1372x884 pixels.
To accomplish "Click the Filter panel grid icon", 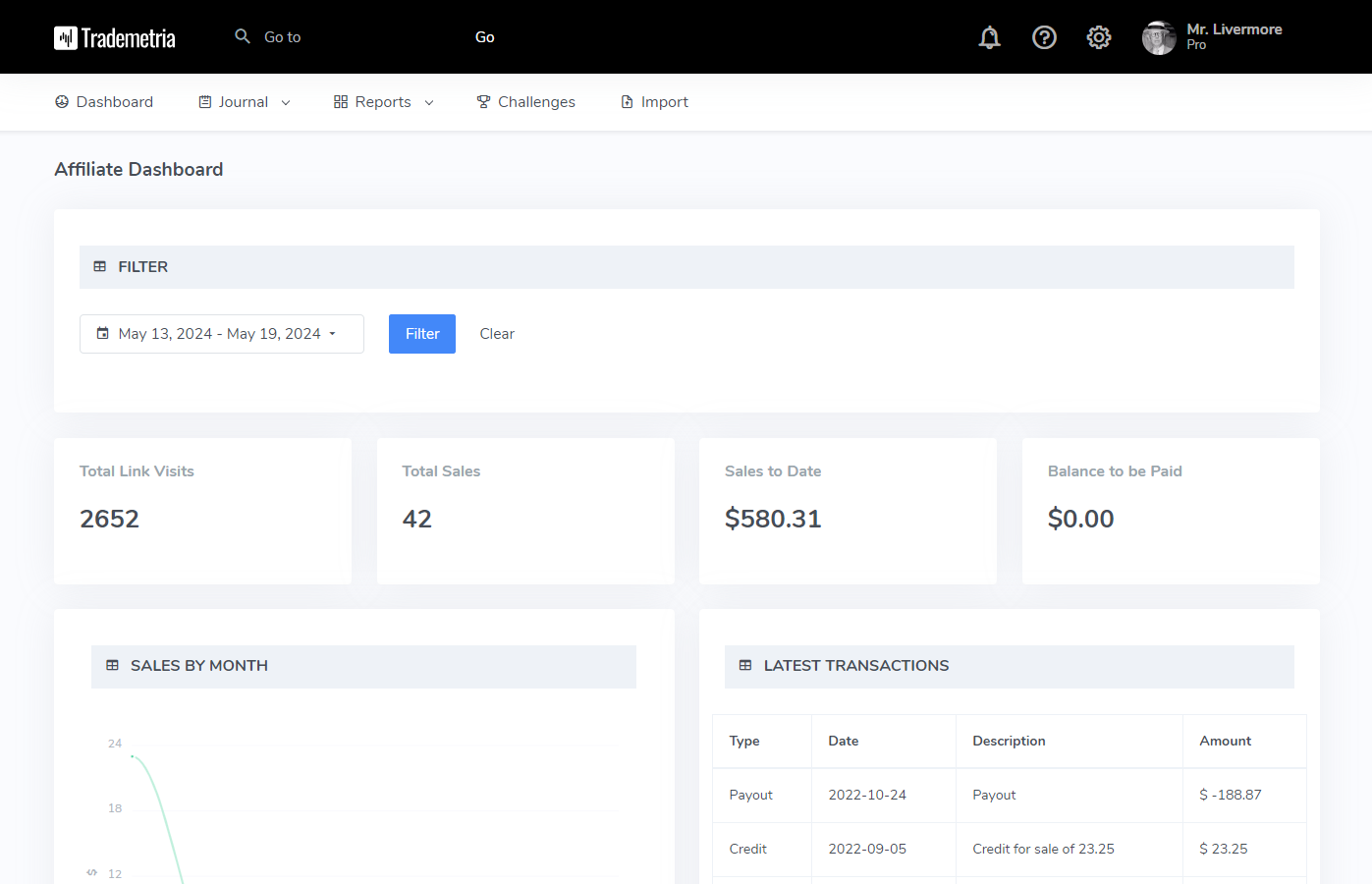I will (x=100, y=267).
